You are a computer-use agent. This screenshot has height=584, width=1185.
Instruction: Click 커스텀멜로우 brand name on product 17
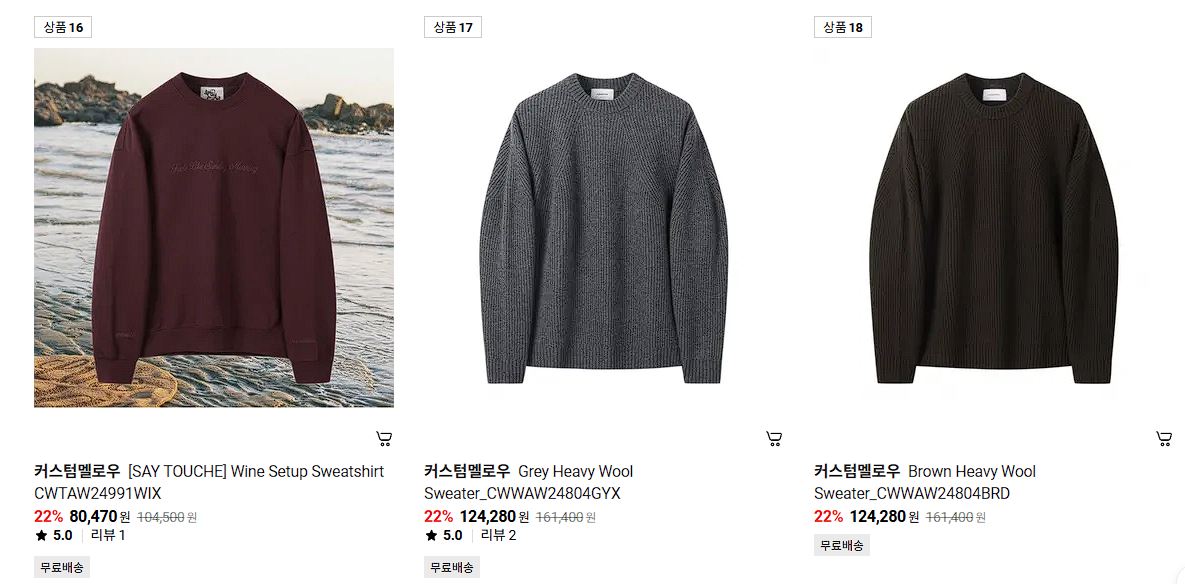(467, 471)
